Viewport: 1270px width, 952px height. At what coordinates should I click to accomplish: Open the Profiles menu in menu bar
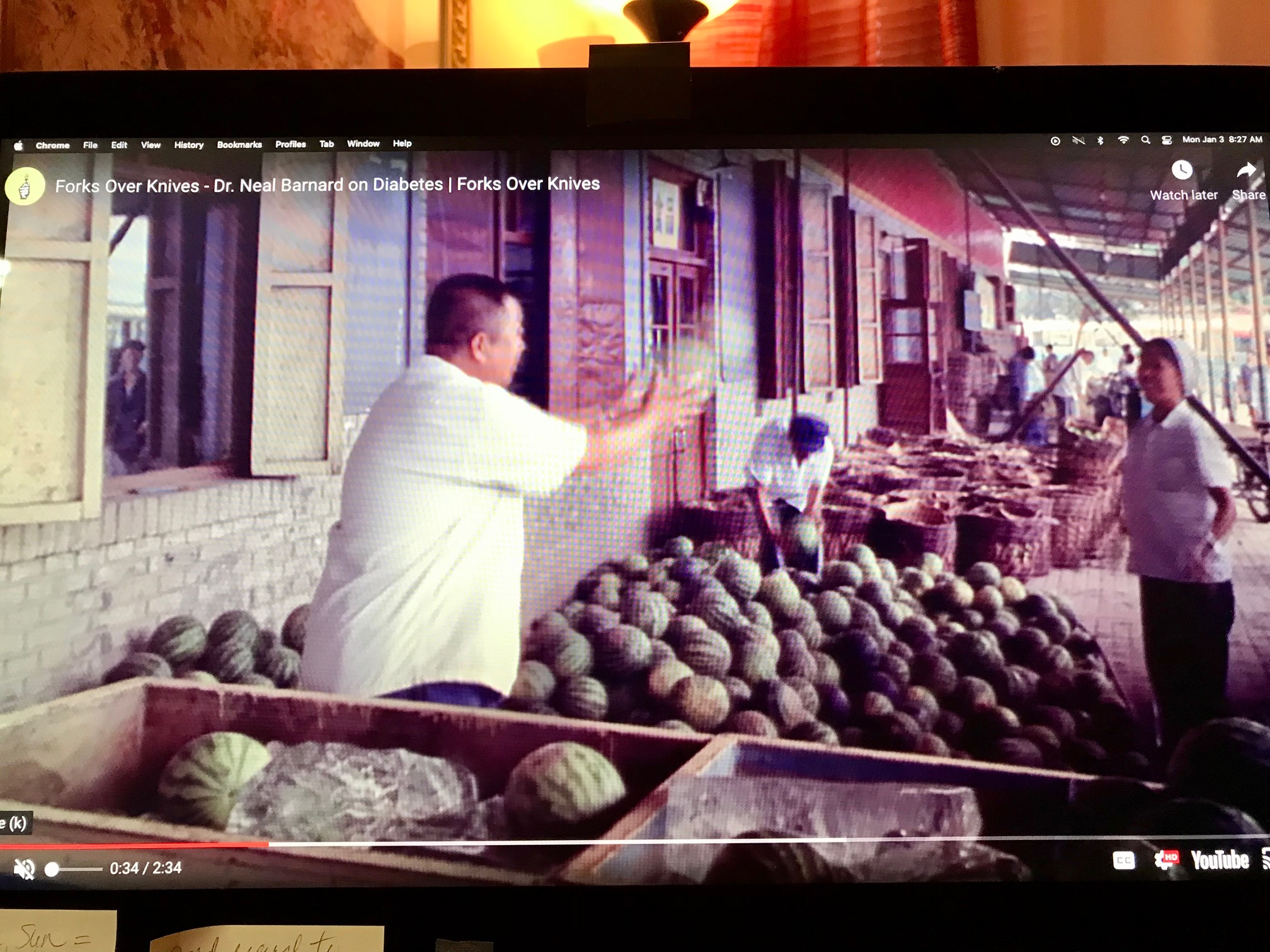(290, 144)
